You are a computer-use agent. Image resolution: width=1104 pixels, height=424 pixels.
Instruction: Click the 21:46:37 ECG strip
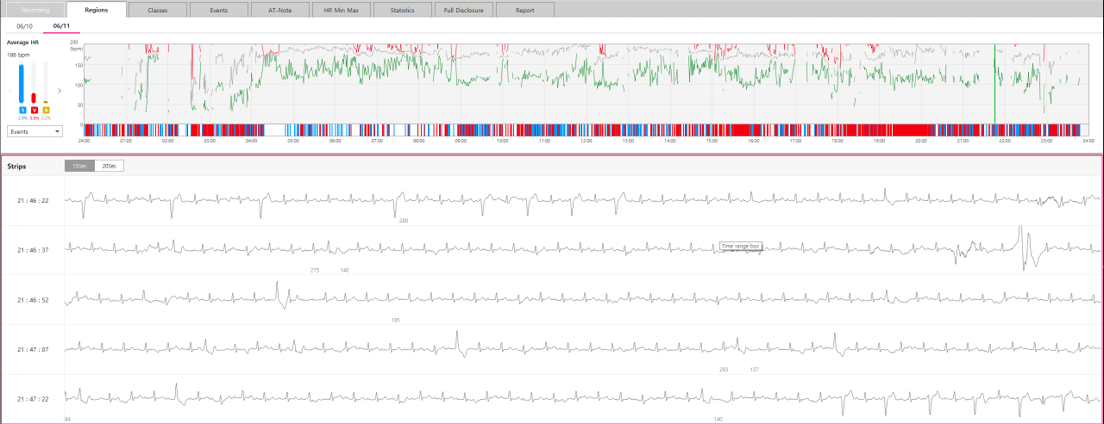583,250
